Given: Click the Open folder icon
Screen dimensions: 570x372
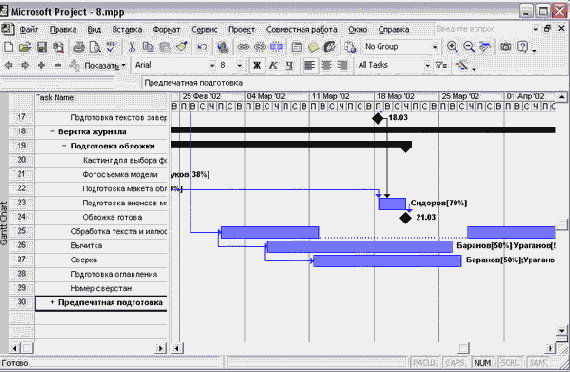Looking at the screenshot, I should (x=25, y=47).
